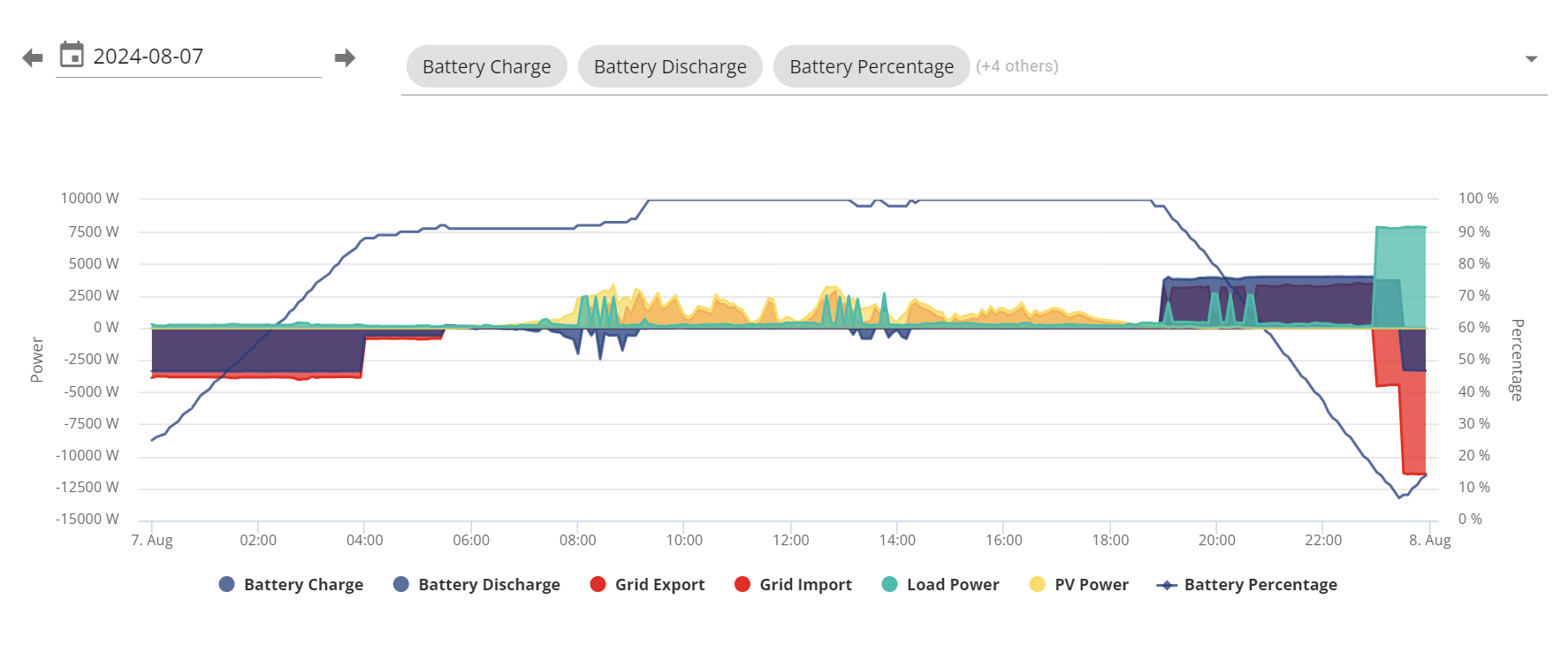Select the Battery Percentage chip
The width and height of the screenshot is (1568, 653).
(872, 66)
